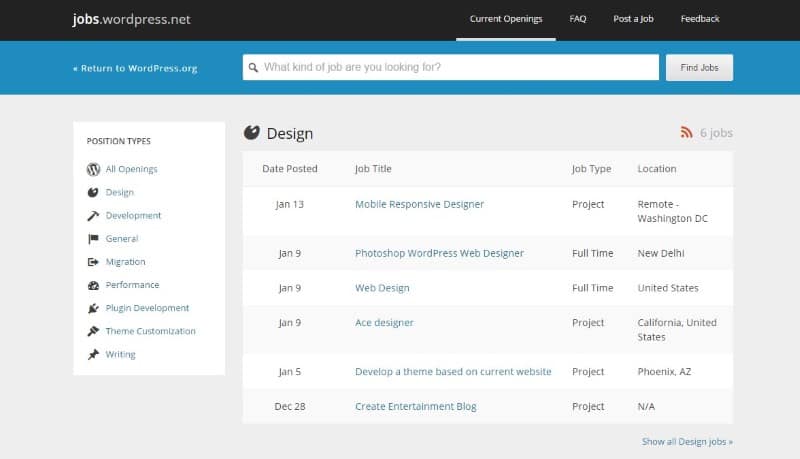
Task: Select General position type
Action: tap(121, 239)
